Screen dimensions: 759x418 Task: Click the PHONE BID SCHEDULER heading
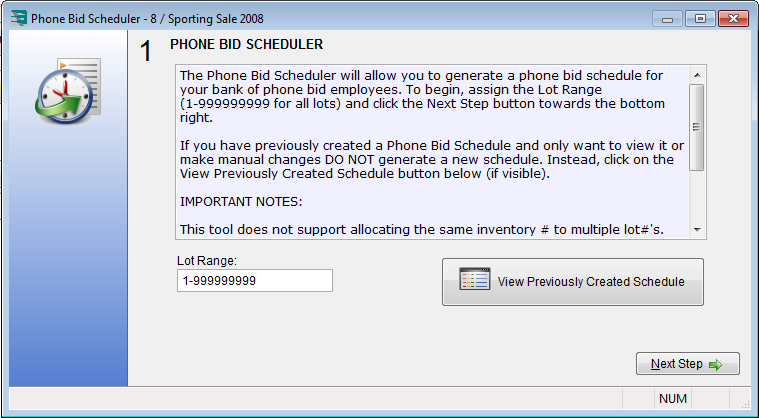click(x=246, y=45)
